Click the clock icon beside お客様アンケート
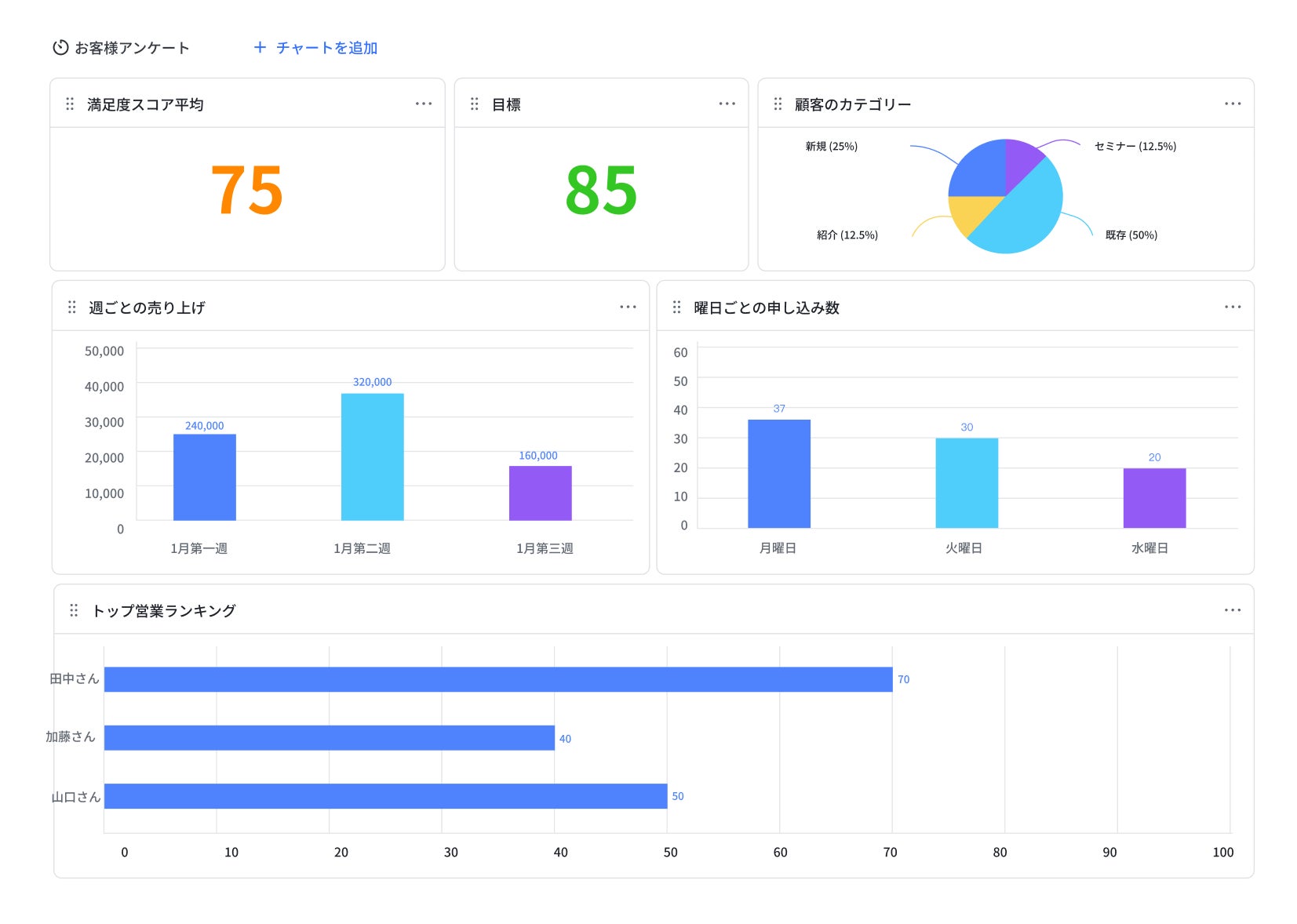The width and height of the screenshot is (1297, 924). [x=60, y=48]
